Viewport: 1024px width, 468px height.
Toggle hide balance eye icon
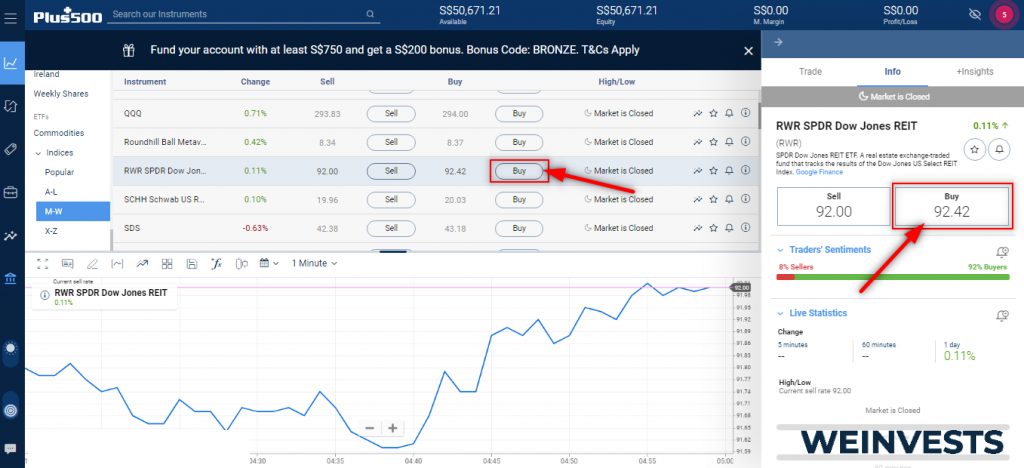click(975, 14)
